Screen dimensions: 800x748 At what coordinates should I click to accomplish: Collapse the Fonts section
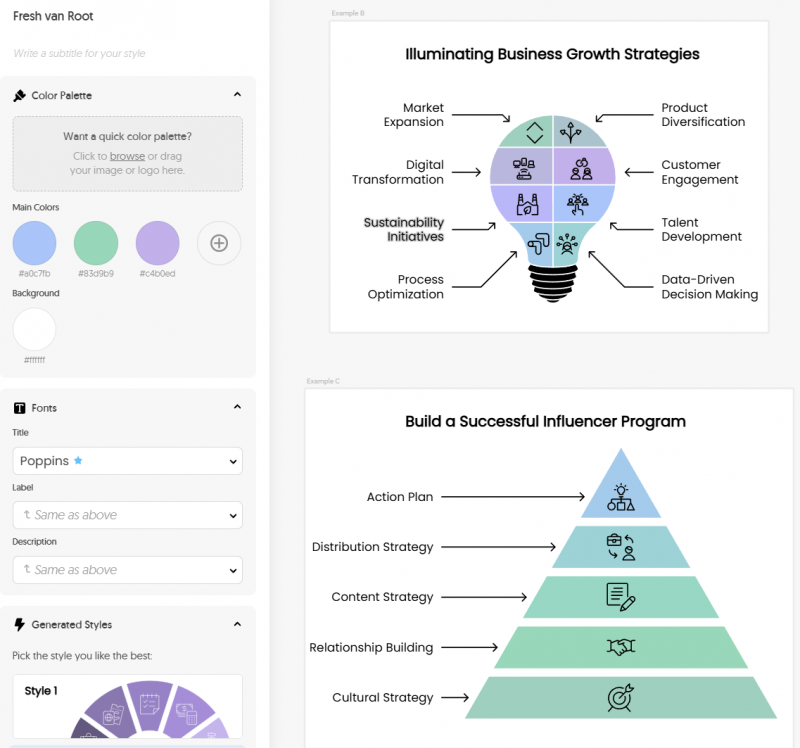click(x=237, y=407)
